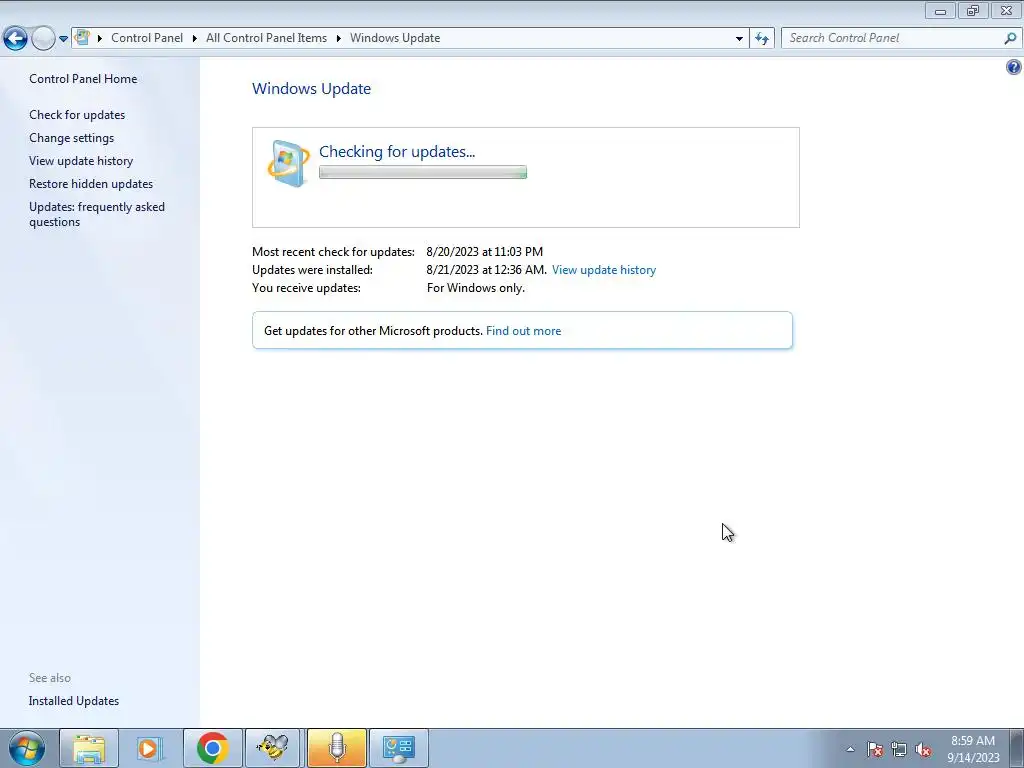Viewport: 1024px width, 768px height.
Task: Open Installed Updates under See also
Action: point(74,701)
